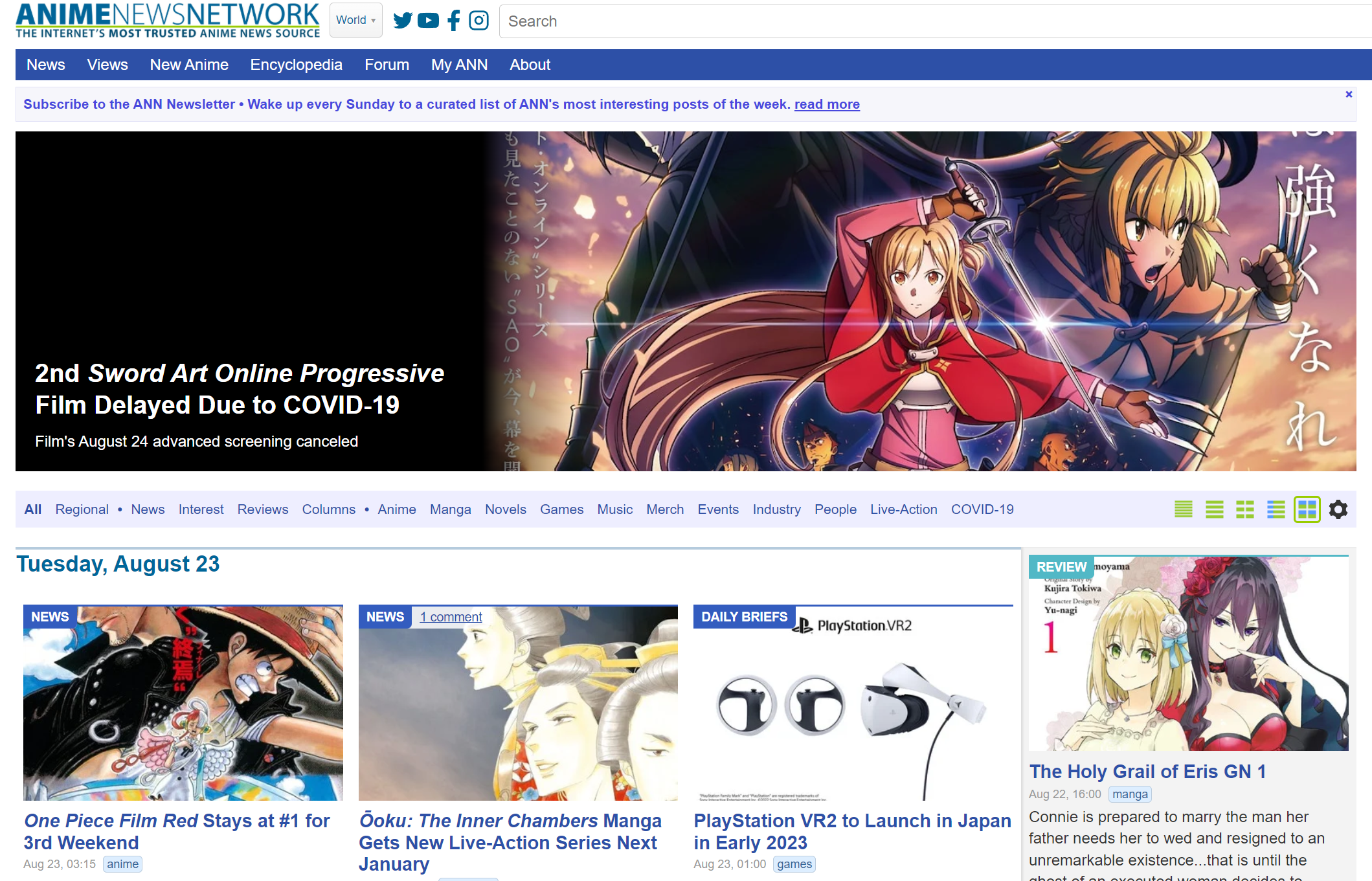Filter feed by News topic
Viewport: 1372px width, 881px height.
point(148,509)
